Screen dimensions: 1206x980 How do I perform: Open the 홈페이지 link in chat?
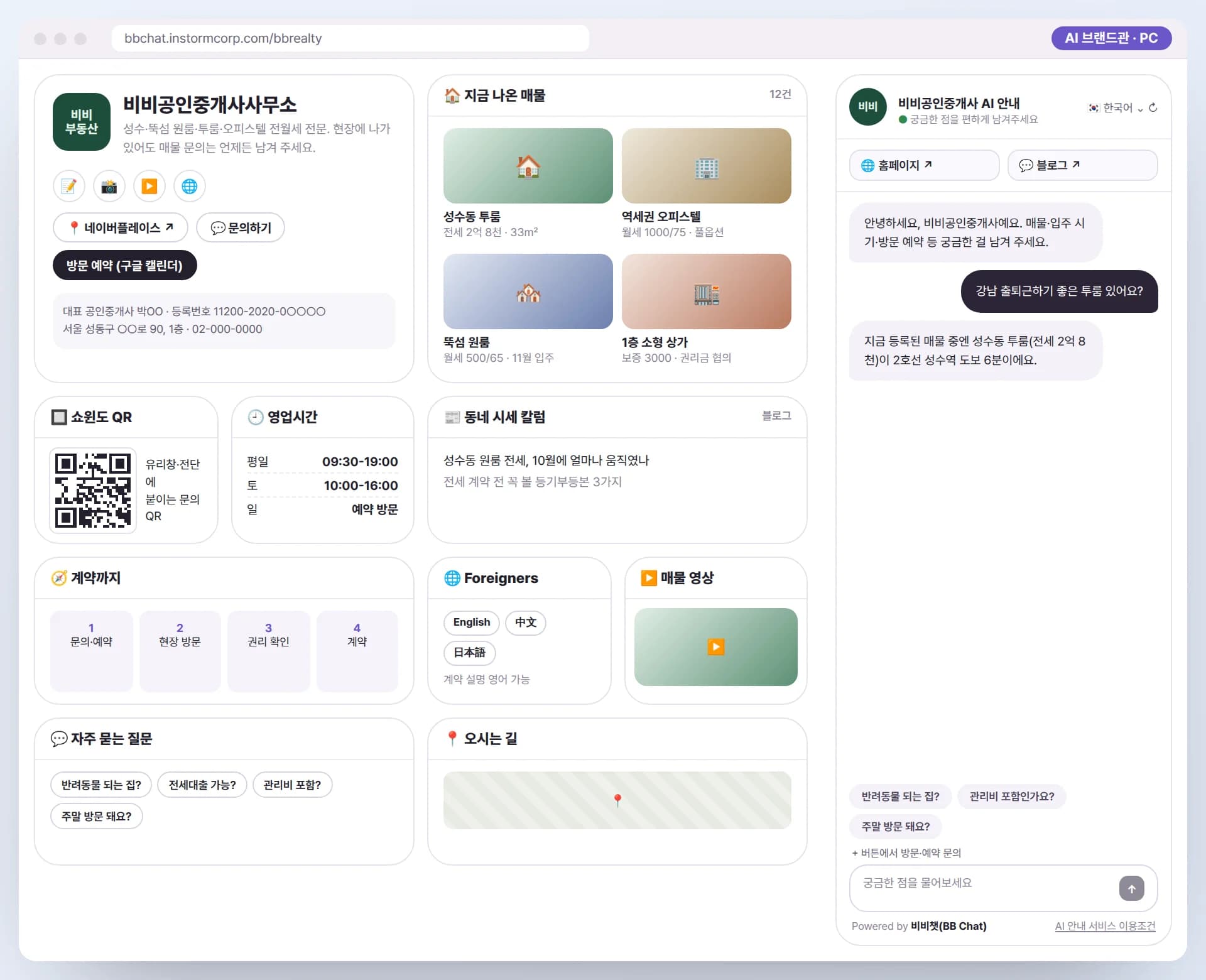point(925,165)
